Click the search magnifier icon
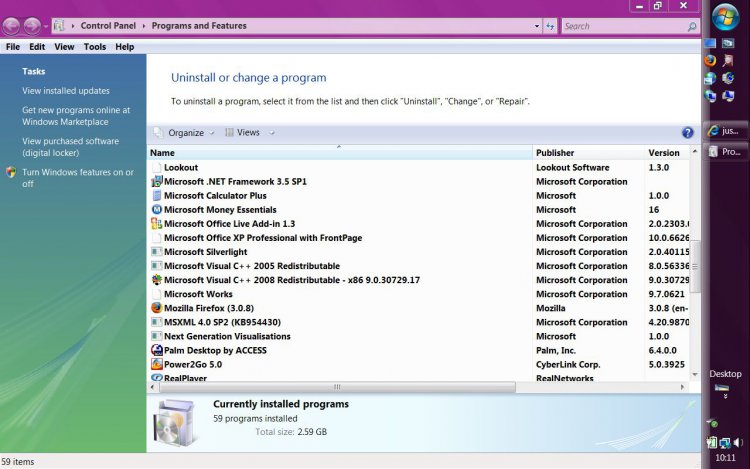This screenshot has width=750, height=469. pos(692,26)
